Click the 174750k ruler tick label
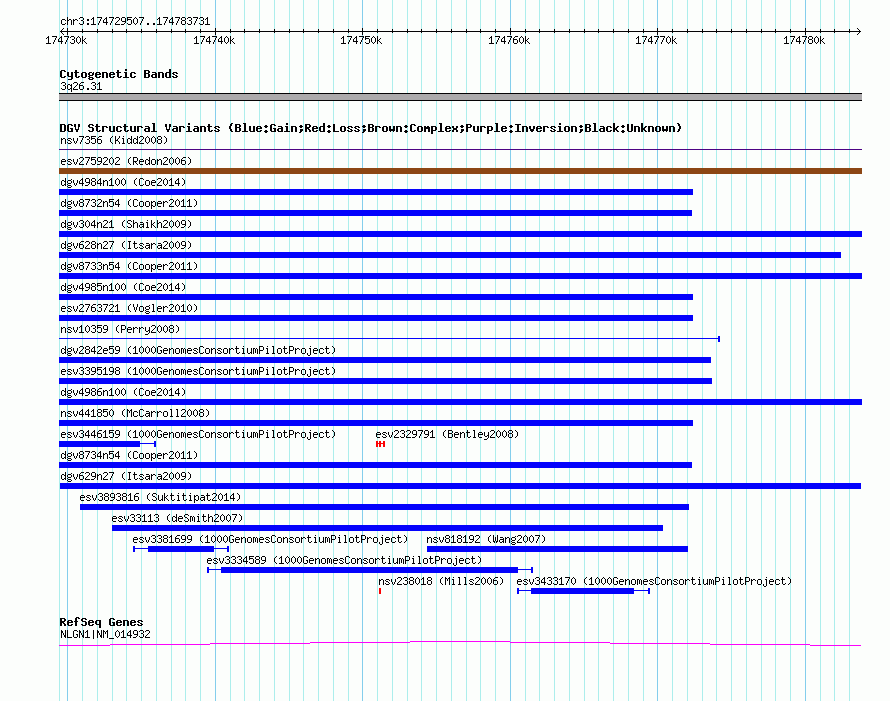Viewport: 890px width, 701px height. (361, 40)
